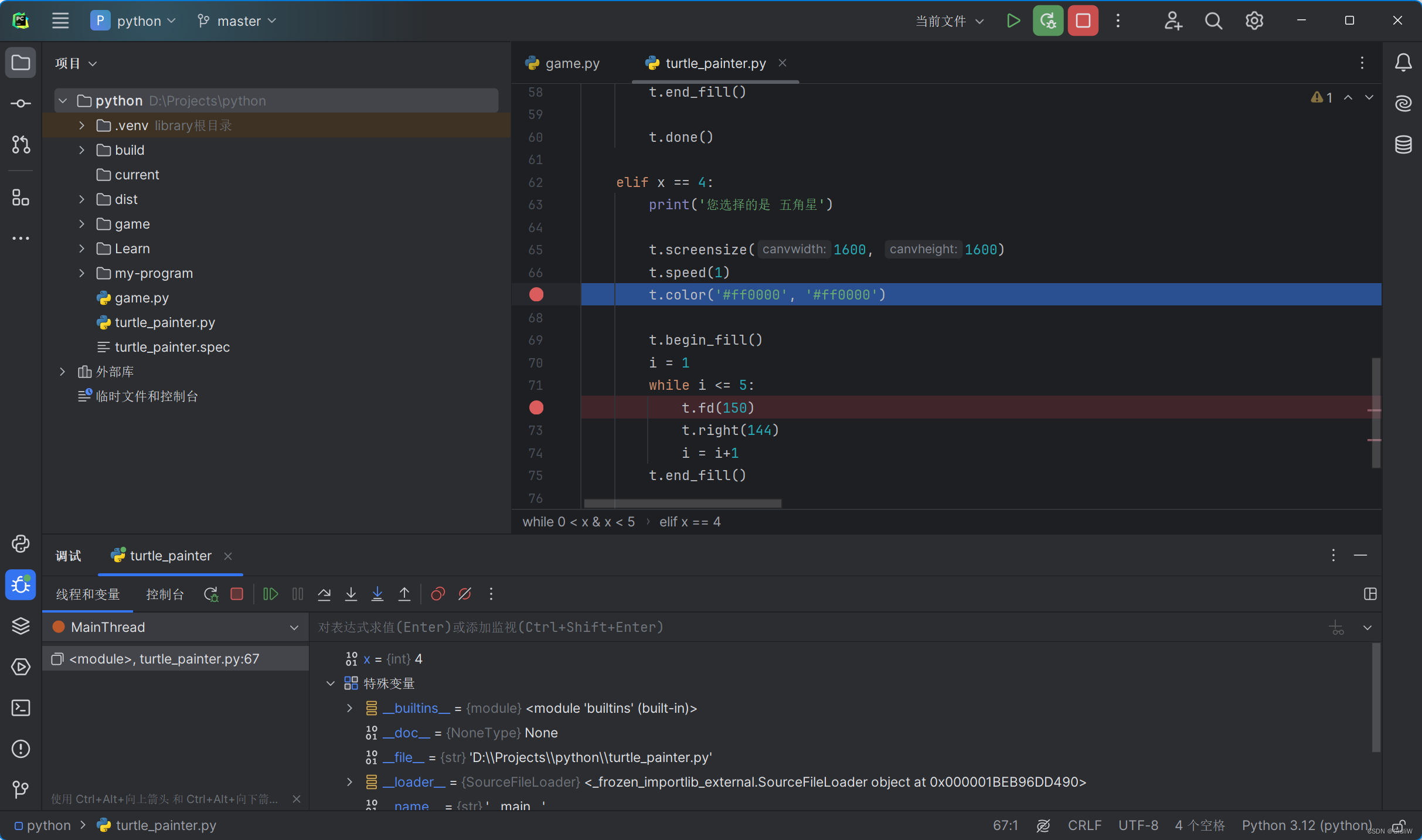1422x840 pixels.
Task: Open run configuration 当前文件 dropdown
Action: [950, 21]
